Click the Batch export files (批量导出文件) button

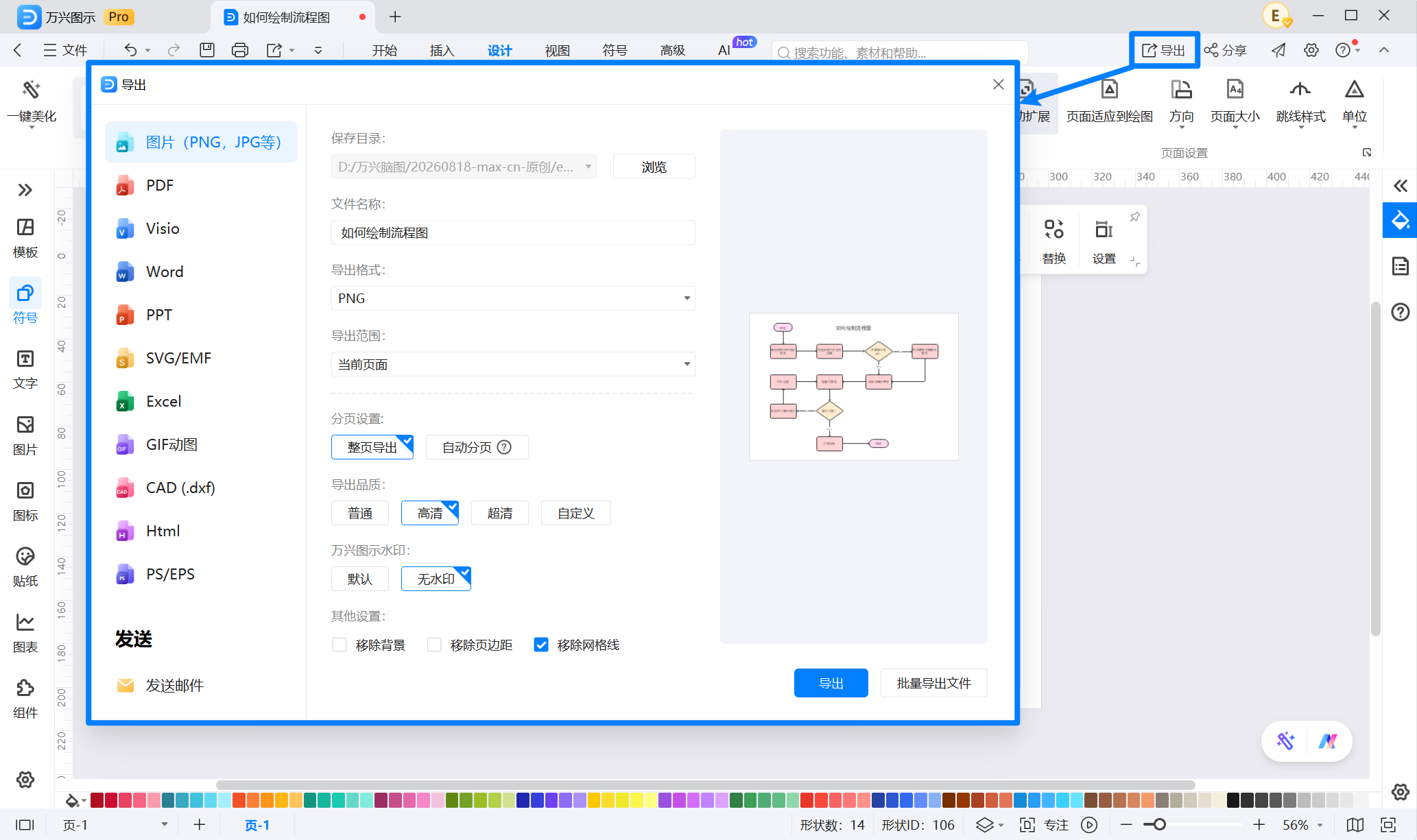pyautogui.click(x=933, y=683)
